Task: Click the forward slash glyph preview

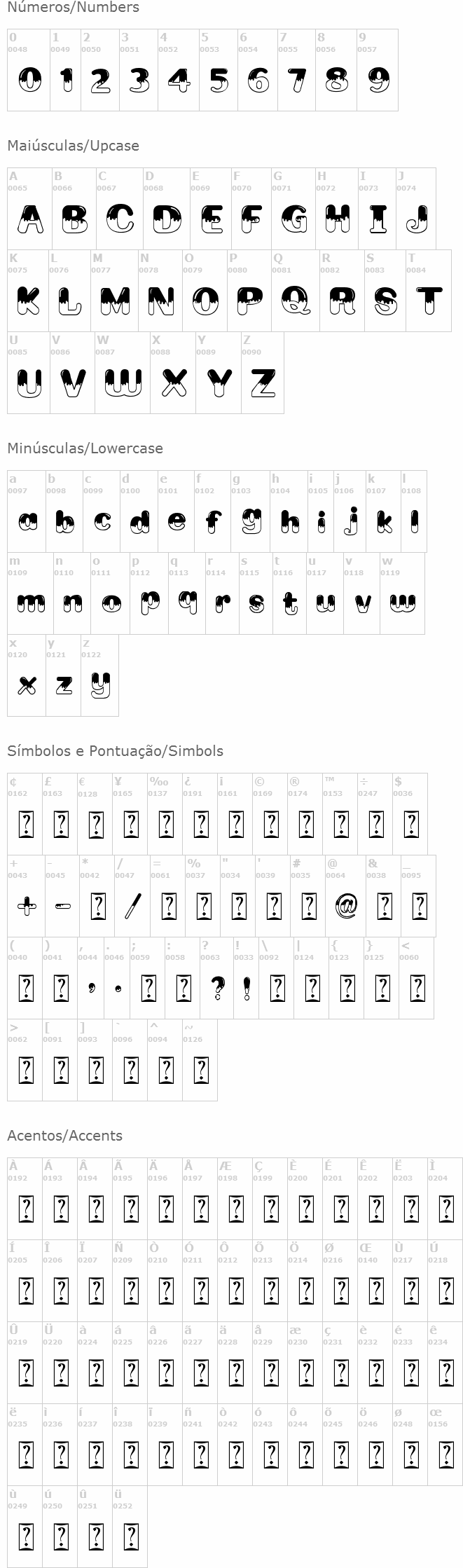Action: [x=133, y=907]
